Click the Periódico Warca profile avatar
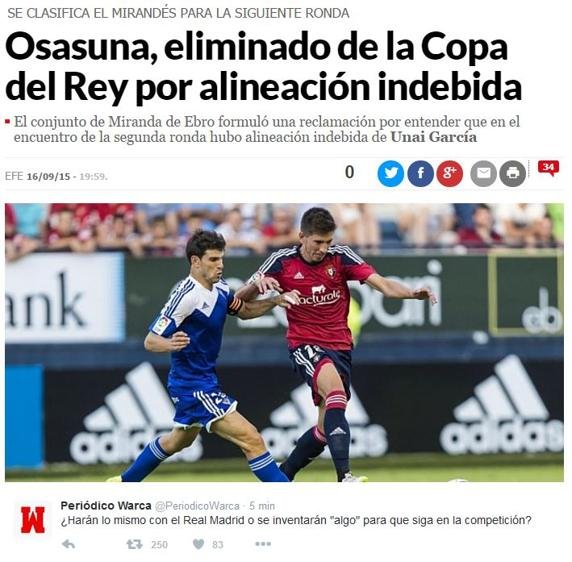The image size is (572, 562). pos(32,519)
